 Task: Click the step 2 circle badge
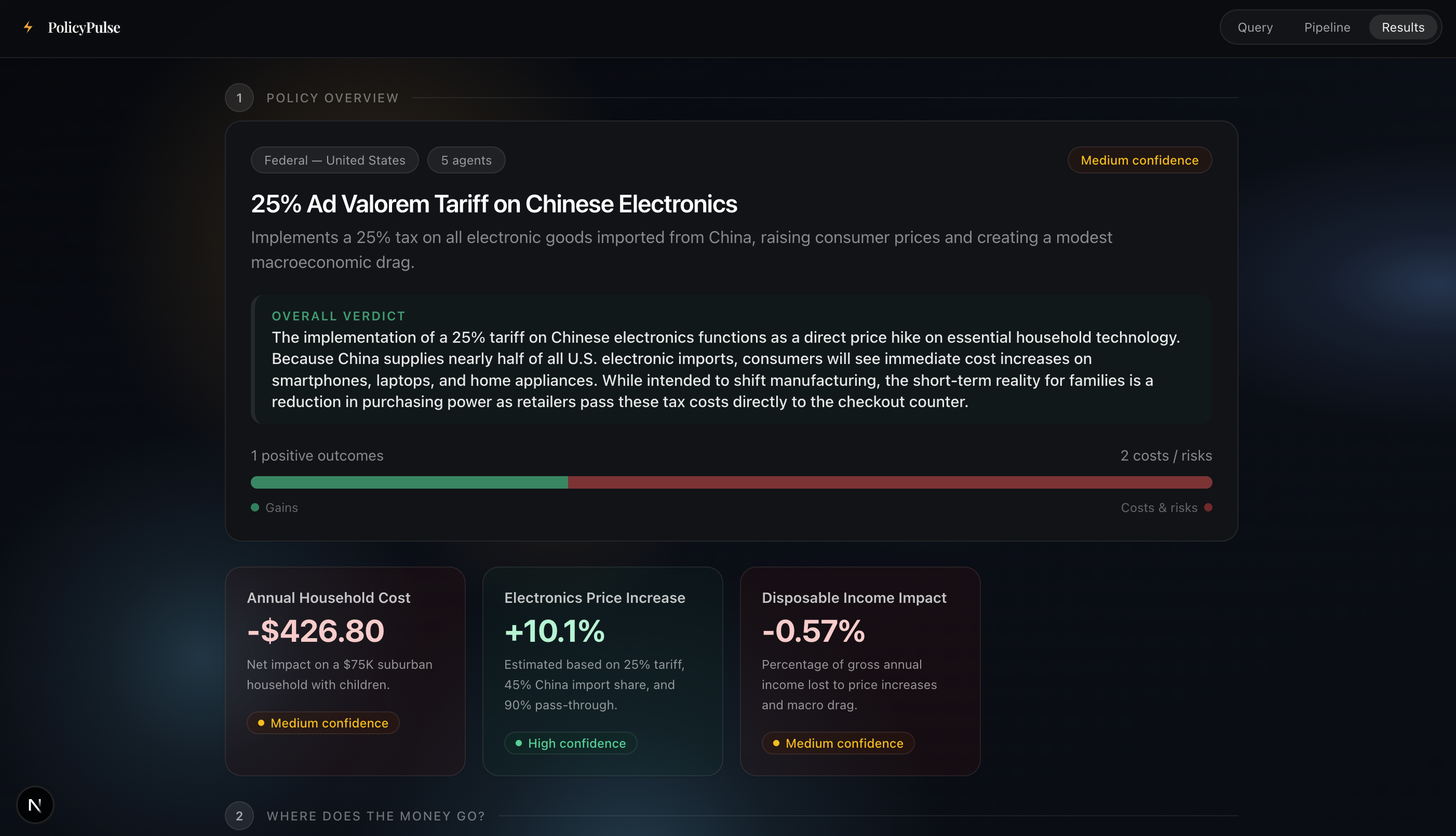click(x=239, y=816)
